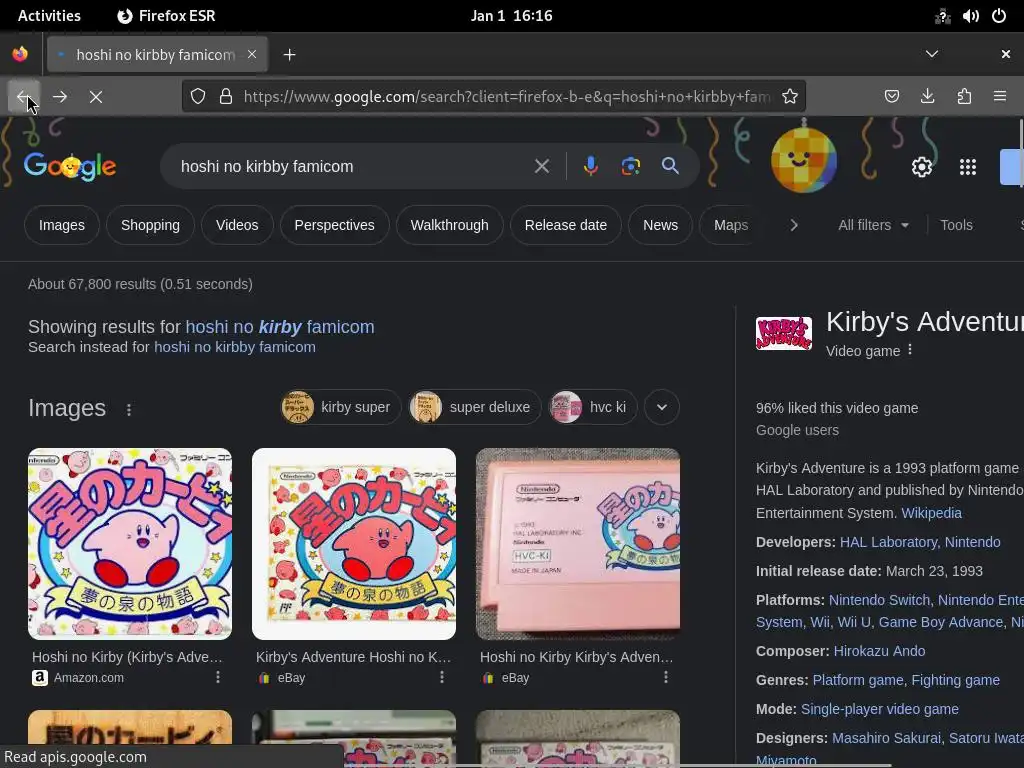The image size is (1024, 768).
Task: Select the super deluxe image chip
Action: point(475,408)
